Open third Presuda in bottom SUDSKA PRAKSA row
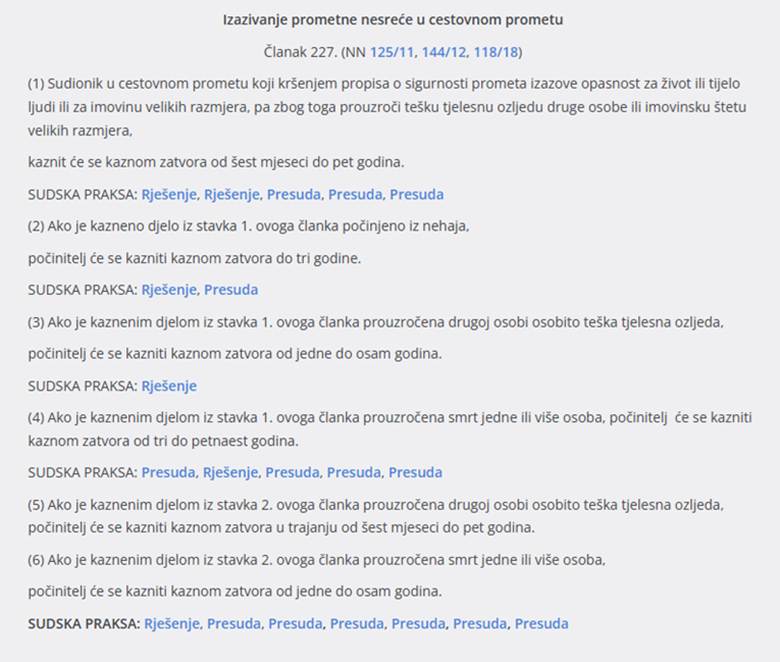Viewport: 780px width, 662px height. tap(357, 624)
